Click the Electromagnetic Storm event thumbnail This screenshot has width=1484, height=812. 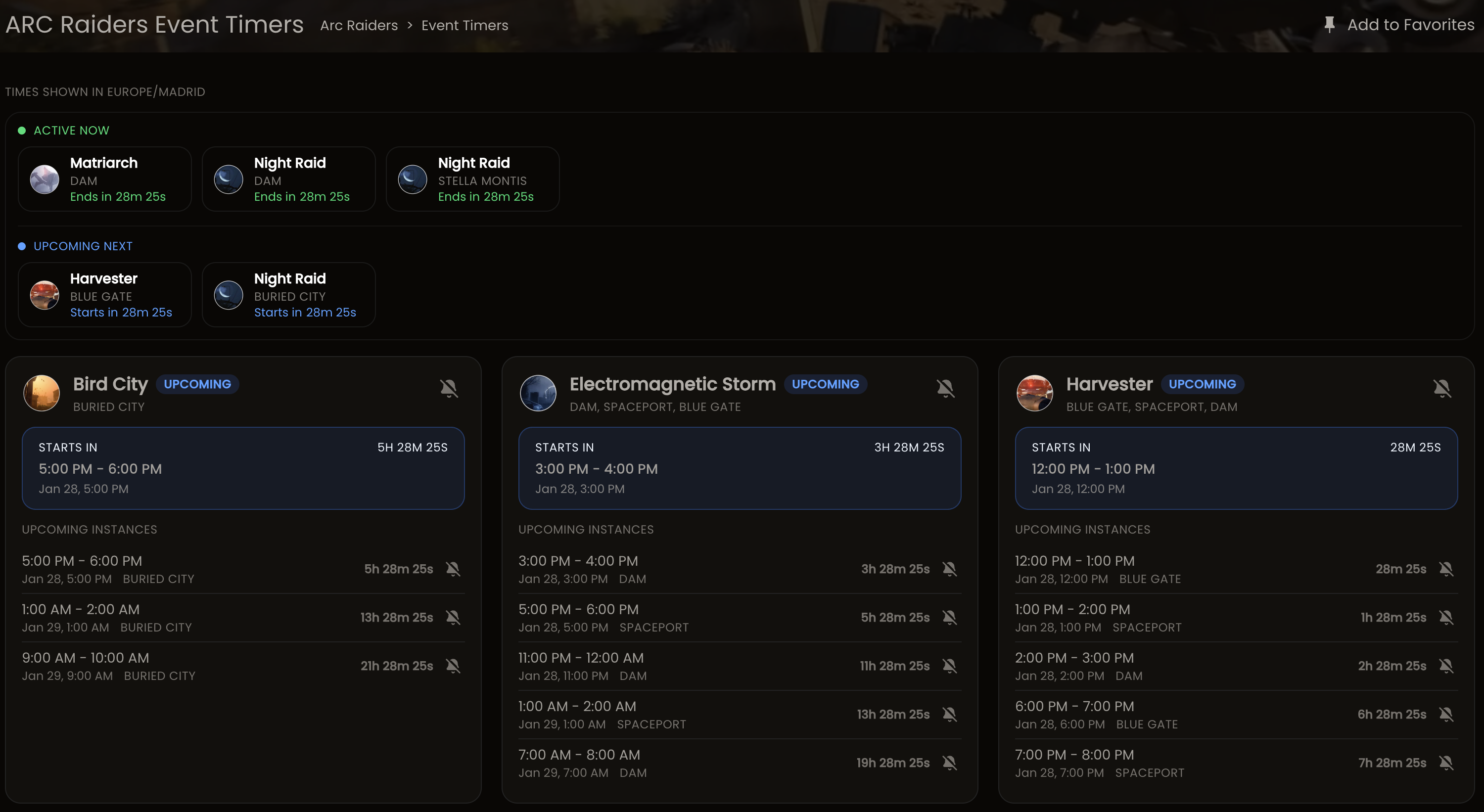(538, 393)
